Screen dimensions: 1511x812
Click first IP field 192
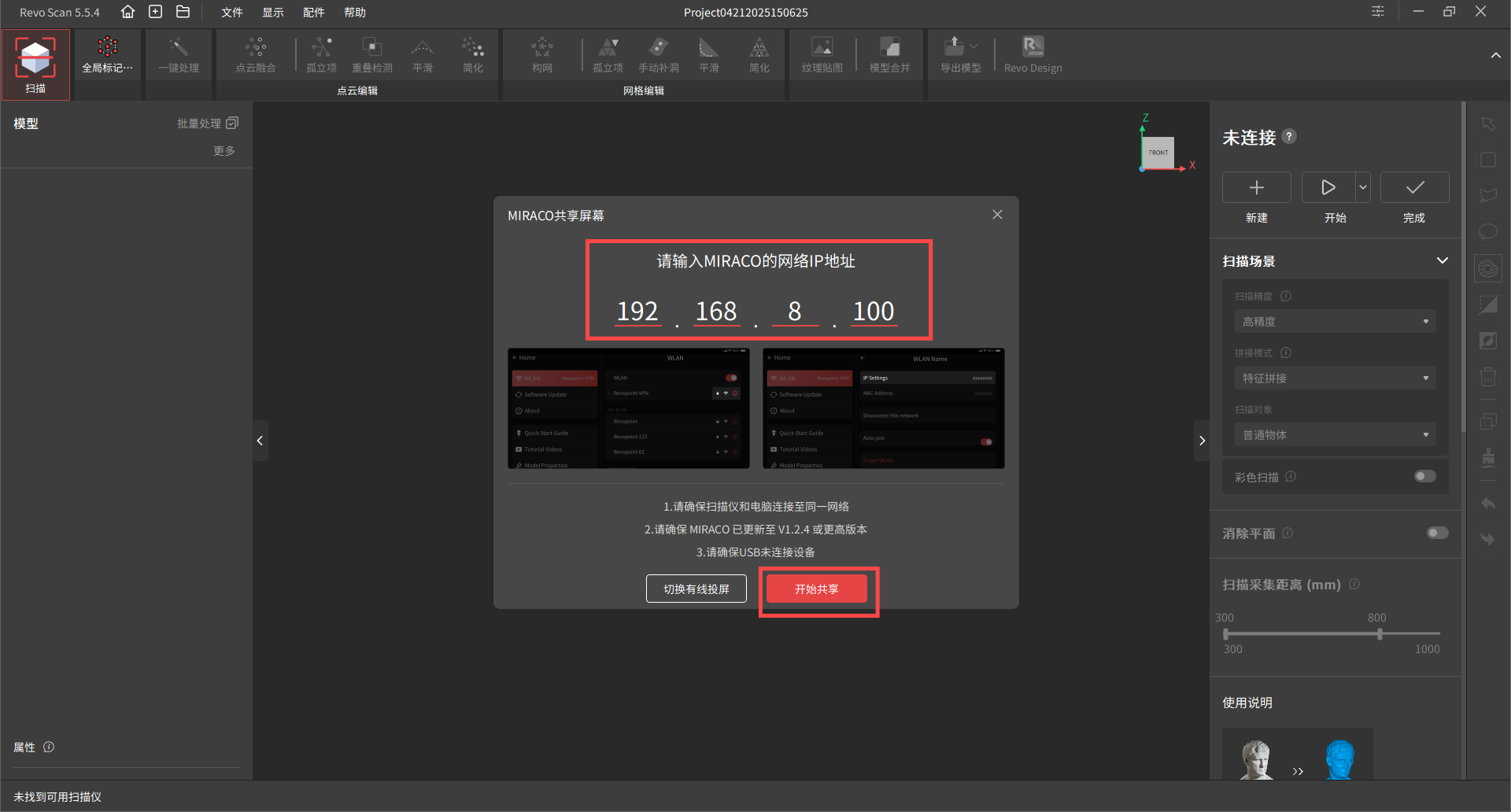637,311
